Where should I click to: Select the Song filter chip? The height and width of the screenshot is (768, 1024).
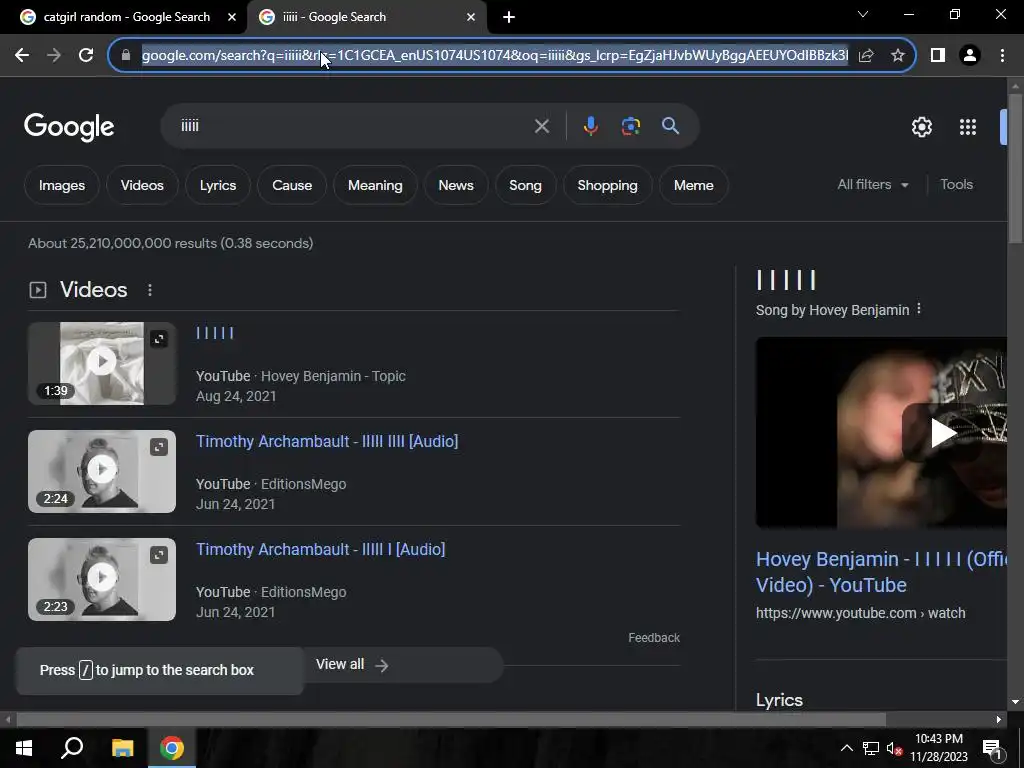[525, 185]
